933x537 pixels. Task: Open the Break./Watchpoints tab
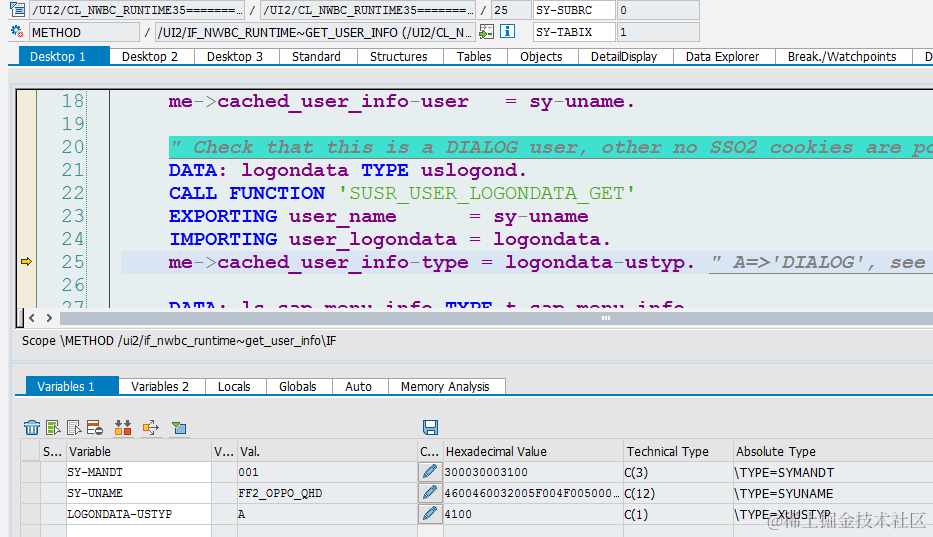pos(842,57)
